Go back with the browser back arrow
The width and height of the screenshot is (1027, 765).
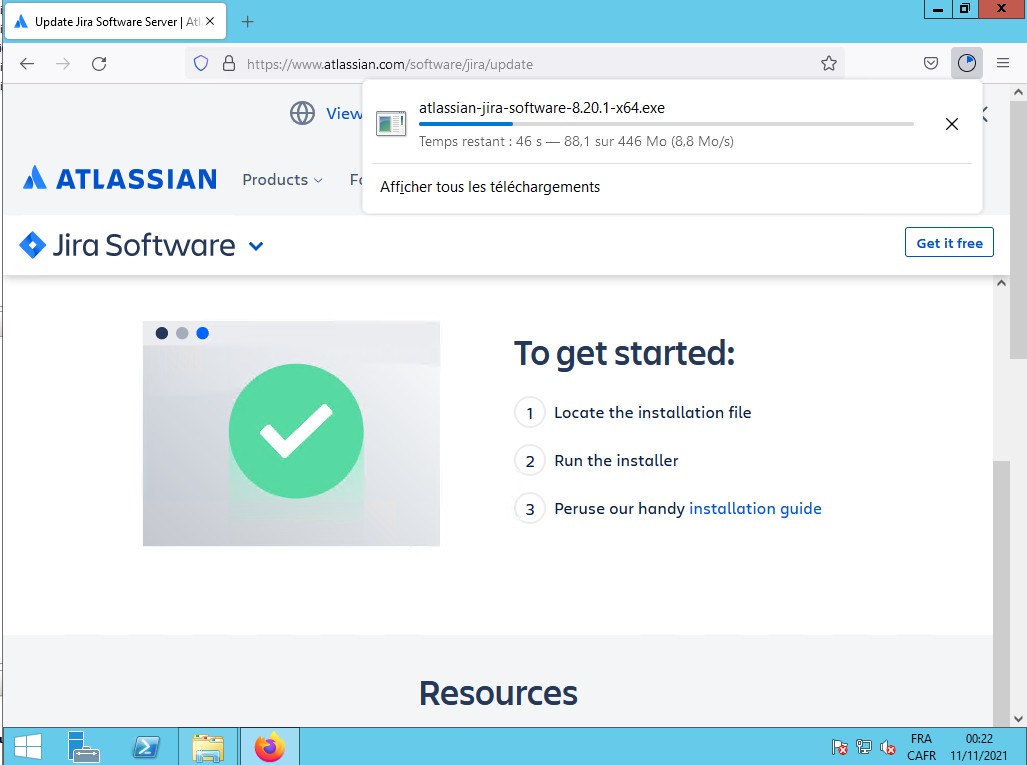tap(27, 64)
